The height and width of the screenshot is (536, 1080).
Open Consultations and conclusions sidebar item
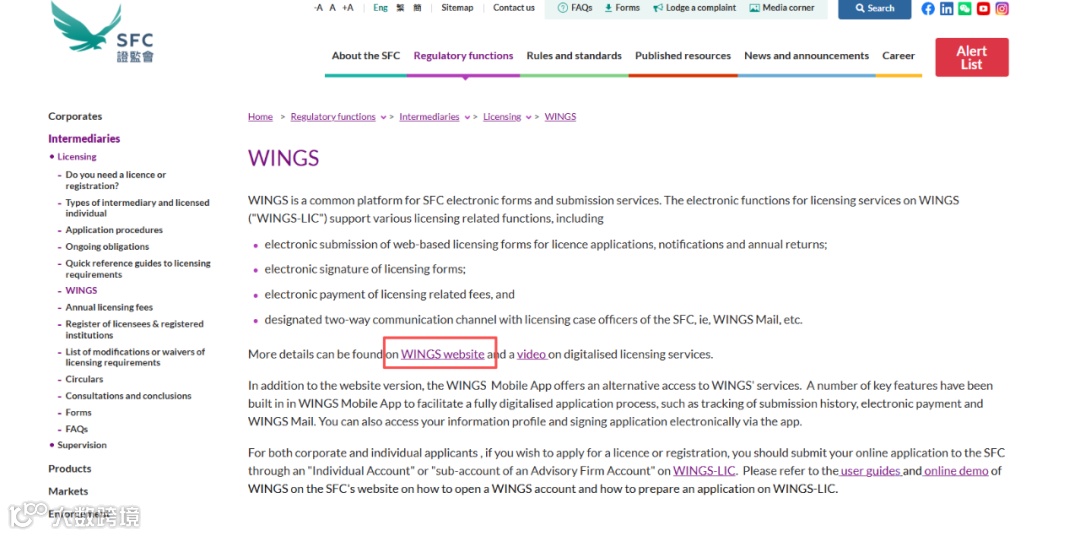pos(129,395)
